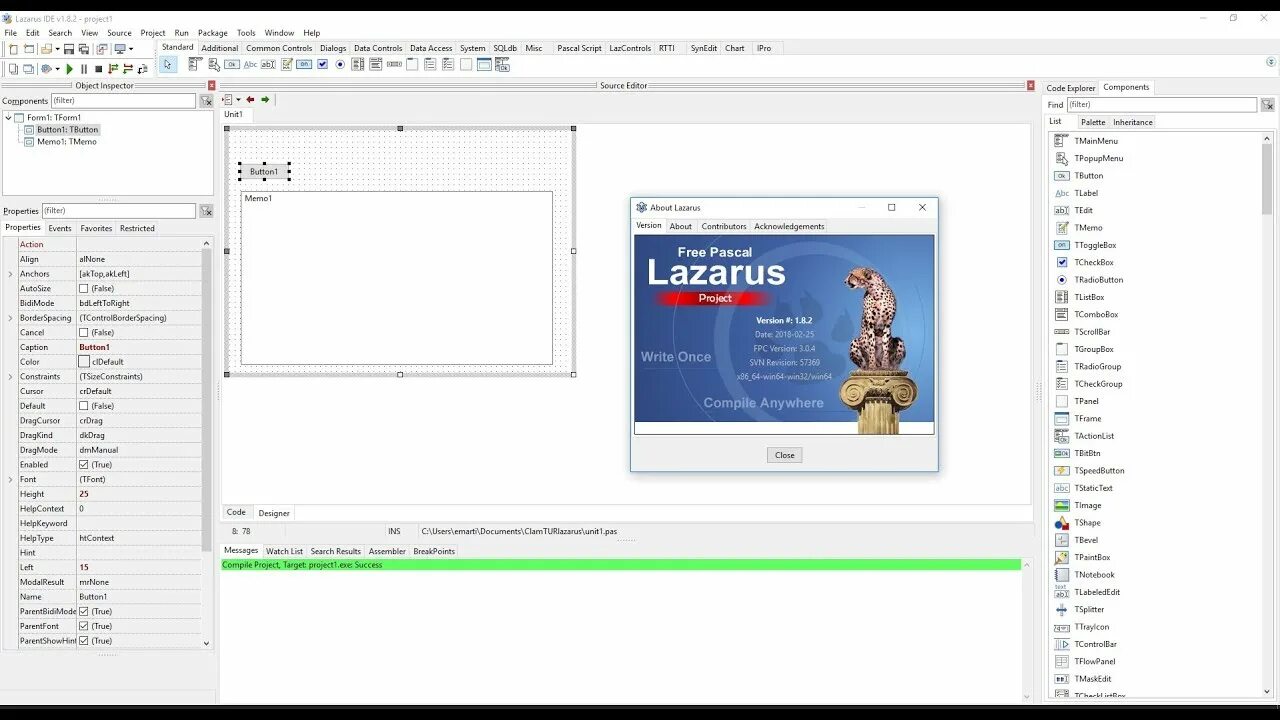Image resolution: width=1280 pixels, height=720 pixels.
Task: Expand the Font property
Action: (x=11, y=480)
